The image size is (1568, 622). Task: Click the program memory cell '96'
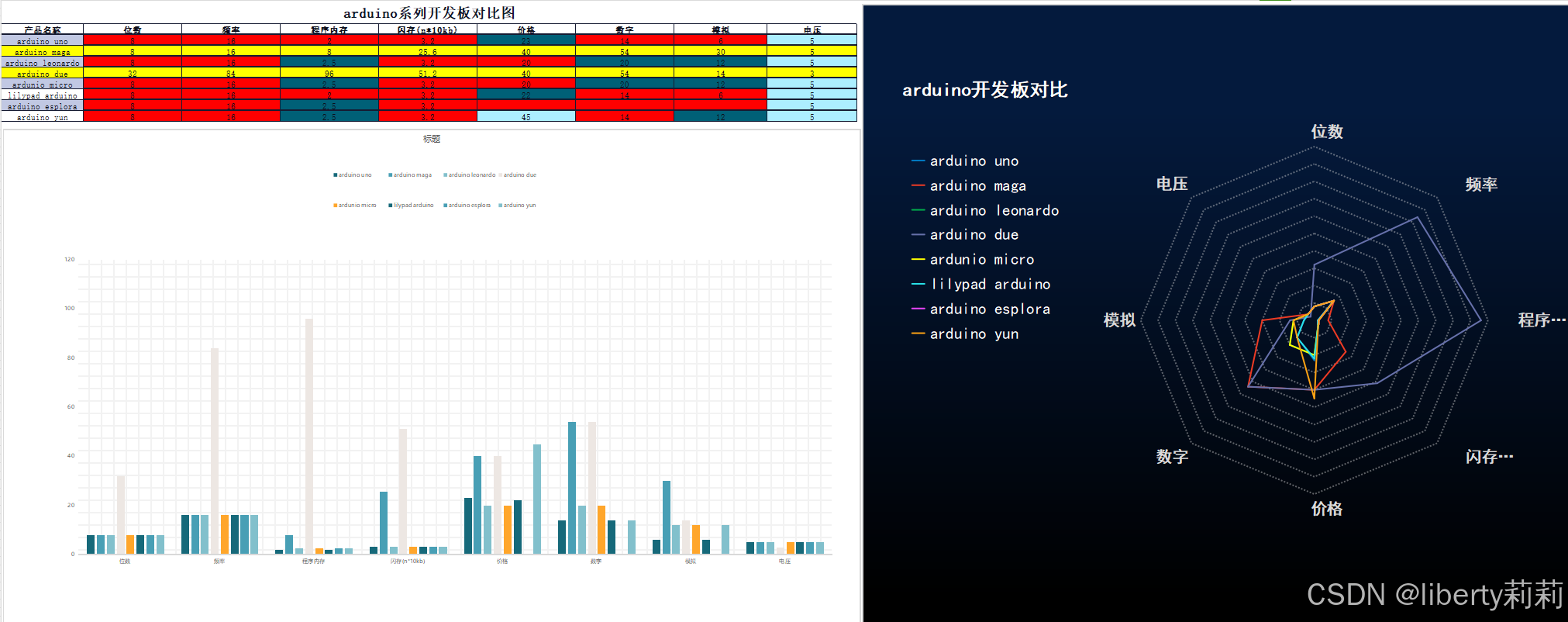329,73
